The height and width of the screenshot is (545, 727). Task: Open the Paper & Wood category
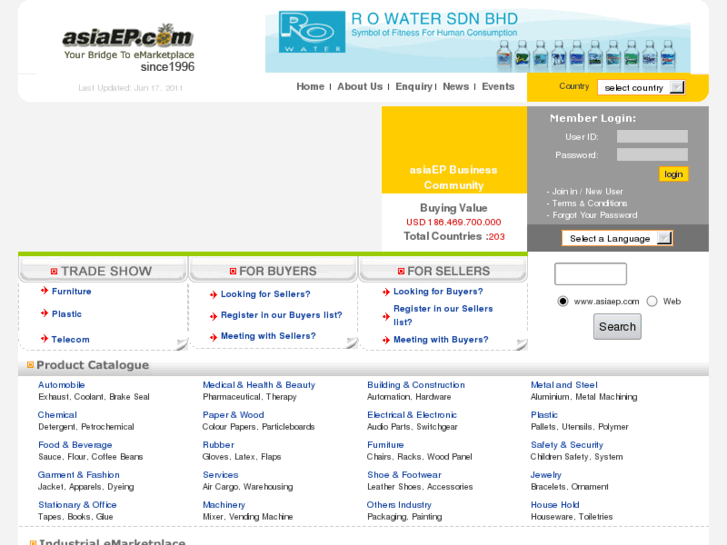233,415
